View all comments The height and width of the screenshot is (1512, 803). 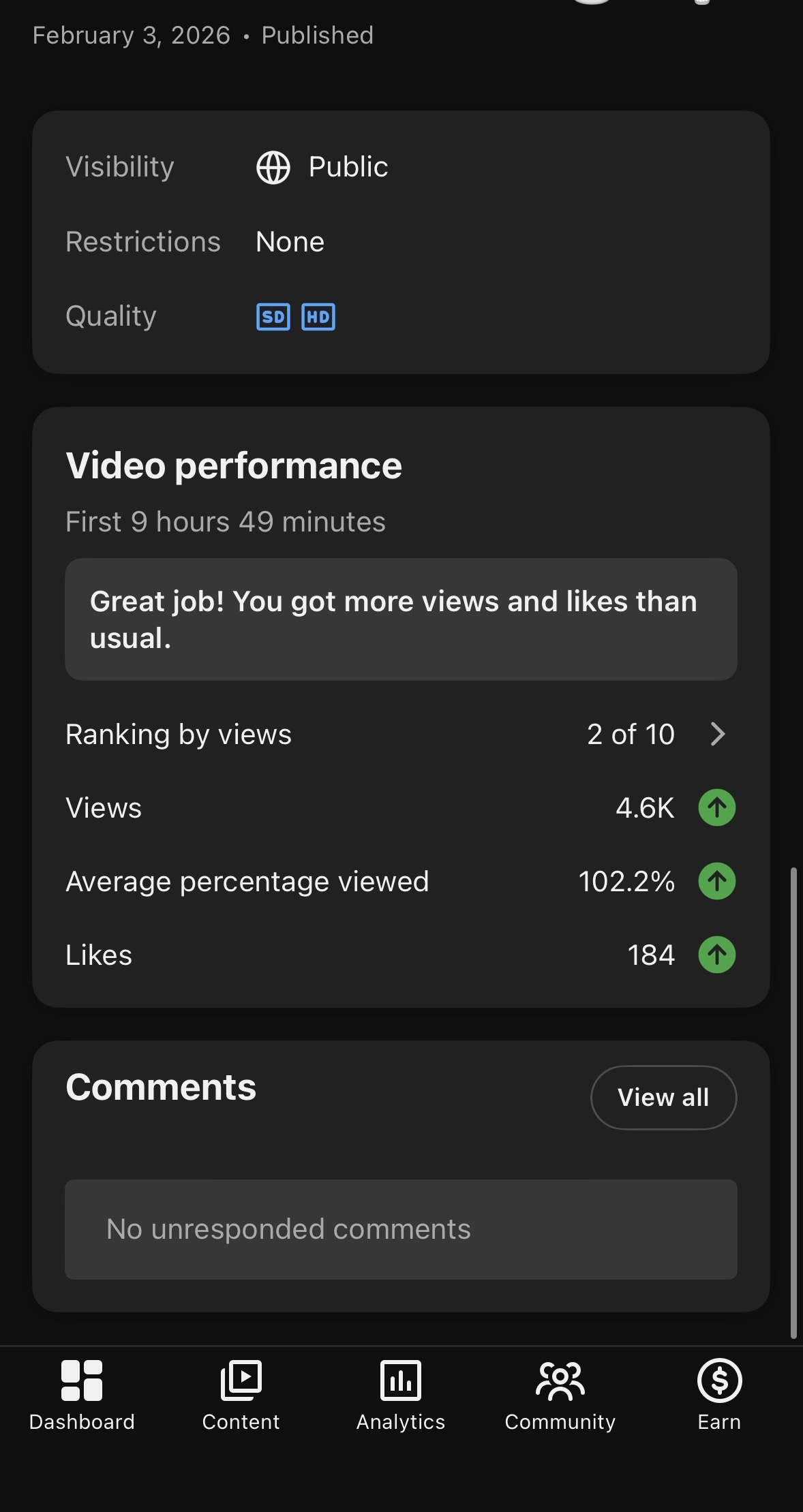coord(663,1097)
